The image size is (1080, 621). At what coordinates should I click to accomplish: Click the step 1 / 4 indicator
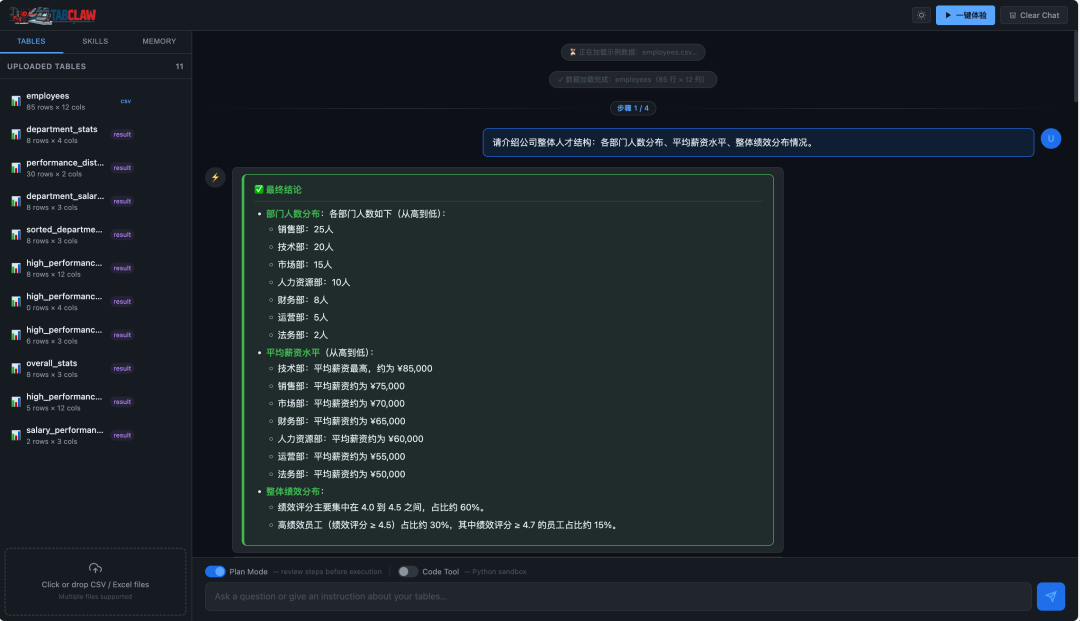pos(633,108)
